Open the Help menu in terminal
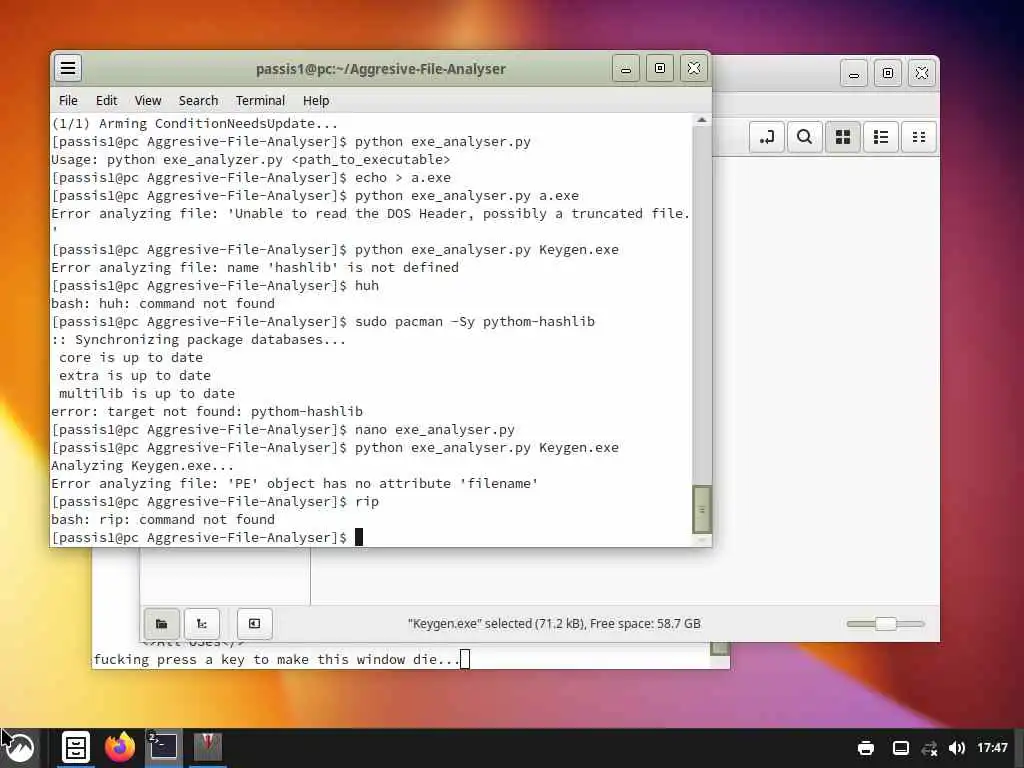 (316, 101)
